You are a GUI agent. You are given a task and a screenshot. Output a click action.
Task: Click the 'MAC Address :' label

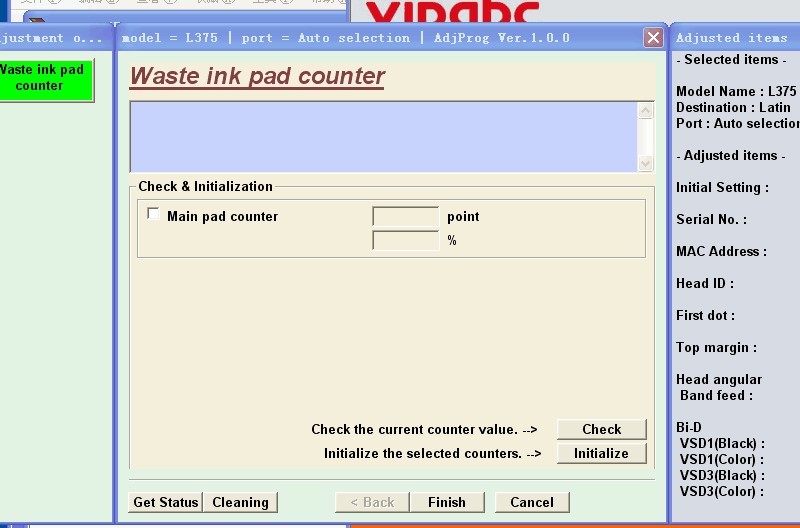721,252
